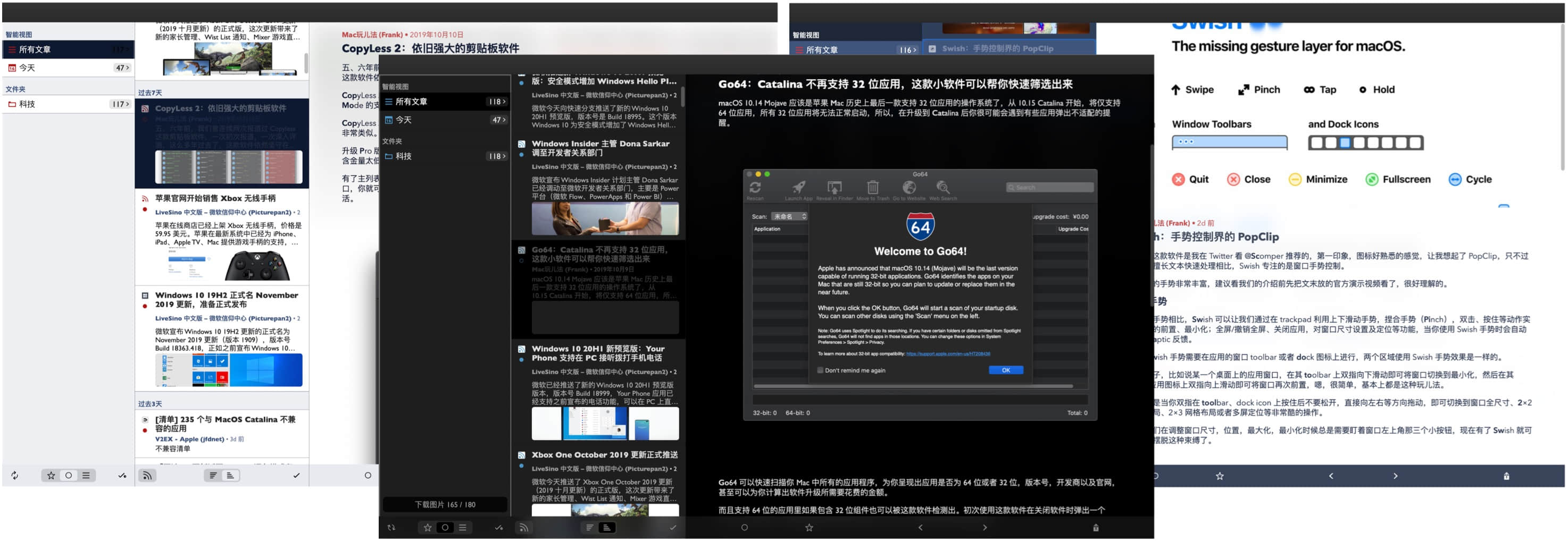Click the Go64 Search field
This screenshot has height=541, width=1568.
click(x=1049, y=187)
